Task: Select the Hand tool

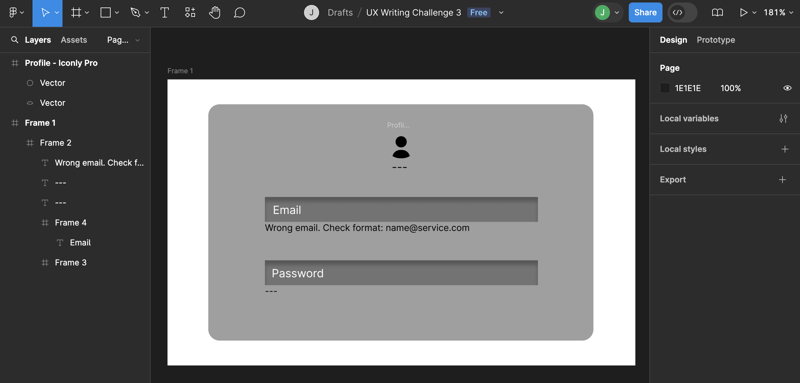Action: click(215, 13)
